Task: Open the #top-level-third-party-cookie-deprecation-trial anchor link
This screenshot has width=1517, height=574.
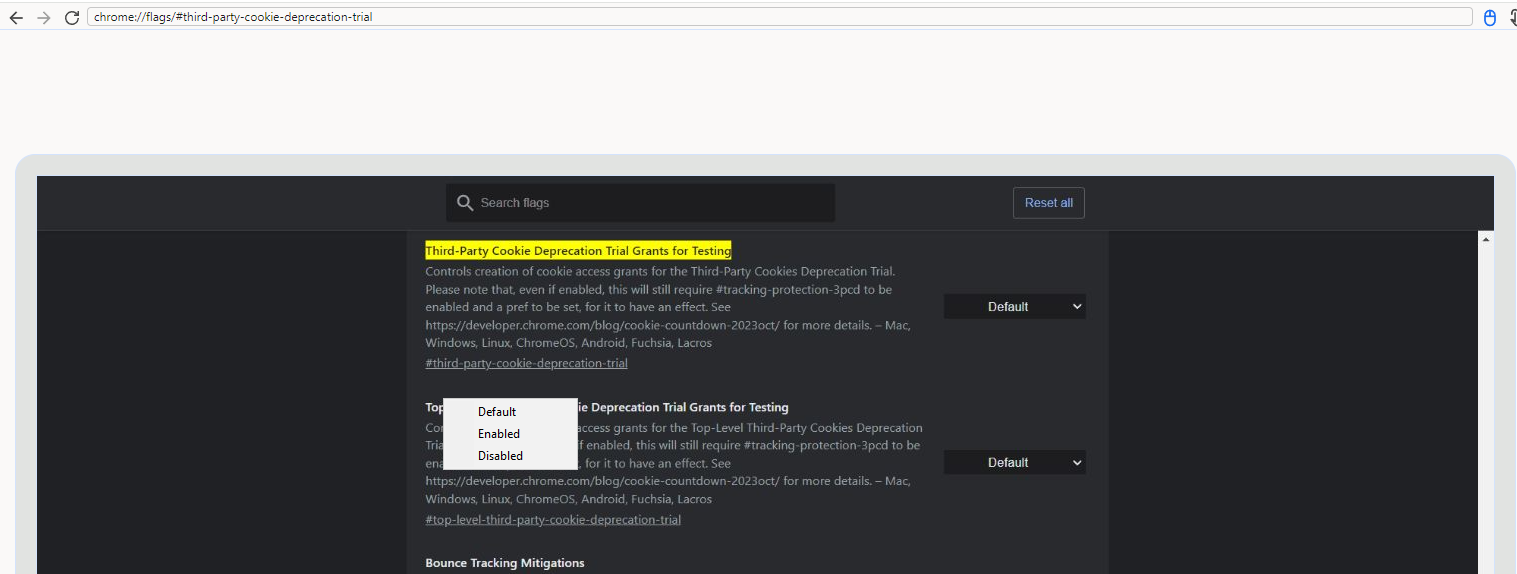Action: point(552,520)
